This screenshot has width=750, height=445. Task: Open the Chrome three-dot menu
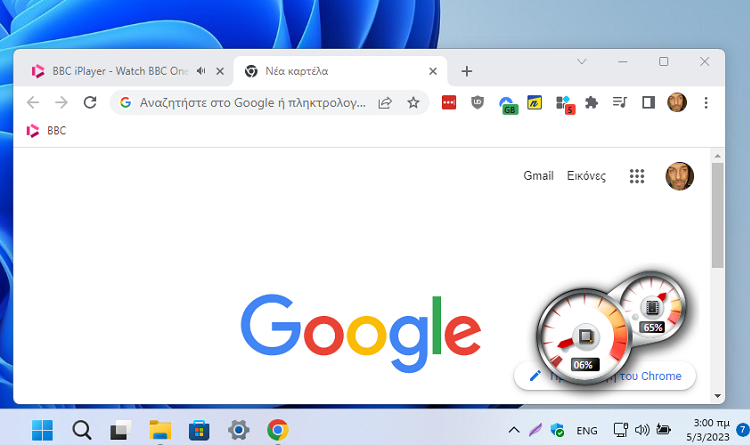point(706,102)
